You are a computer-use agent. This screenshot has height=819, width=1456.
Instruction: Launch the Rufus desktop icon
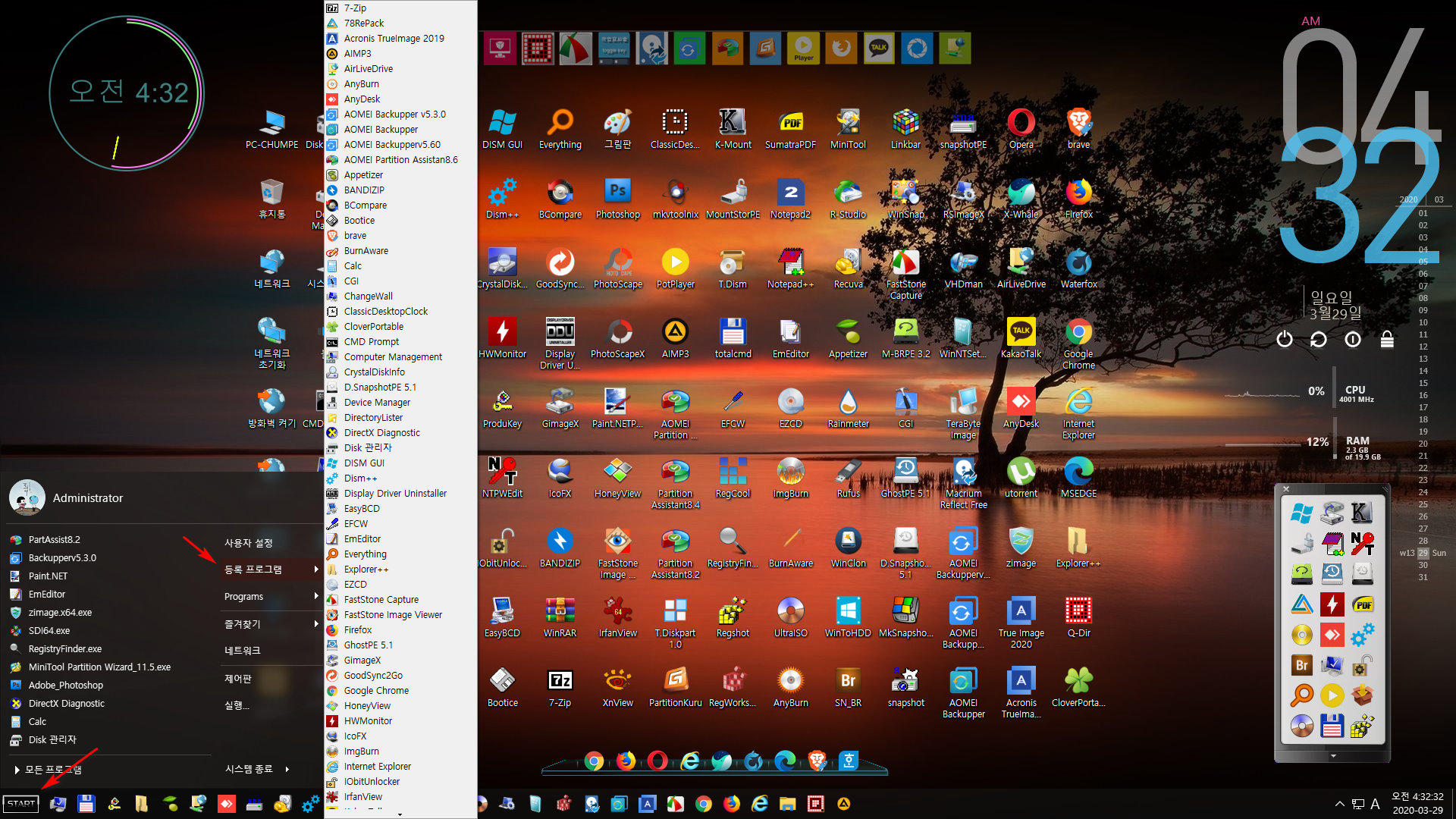(848, 477)
